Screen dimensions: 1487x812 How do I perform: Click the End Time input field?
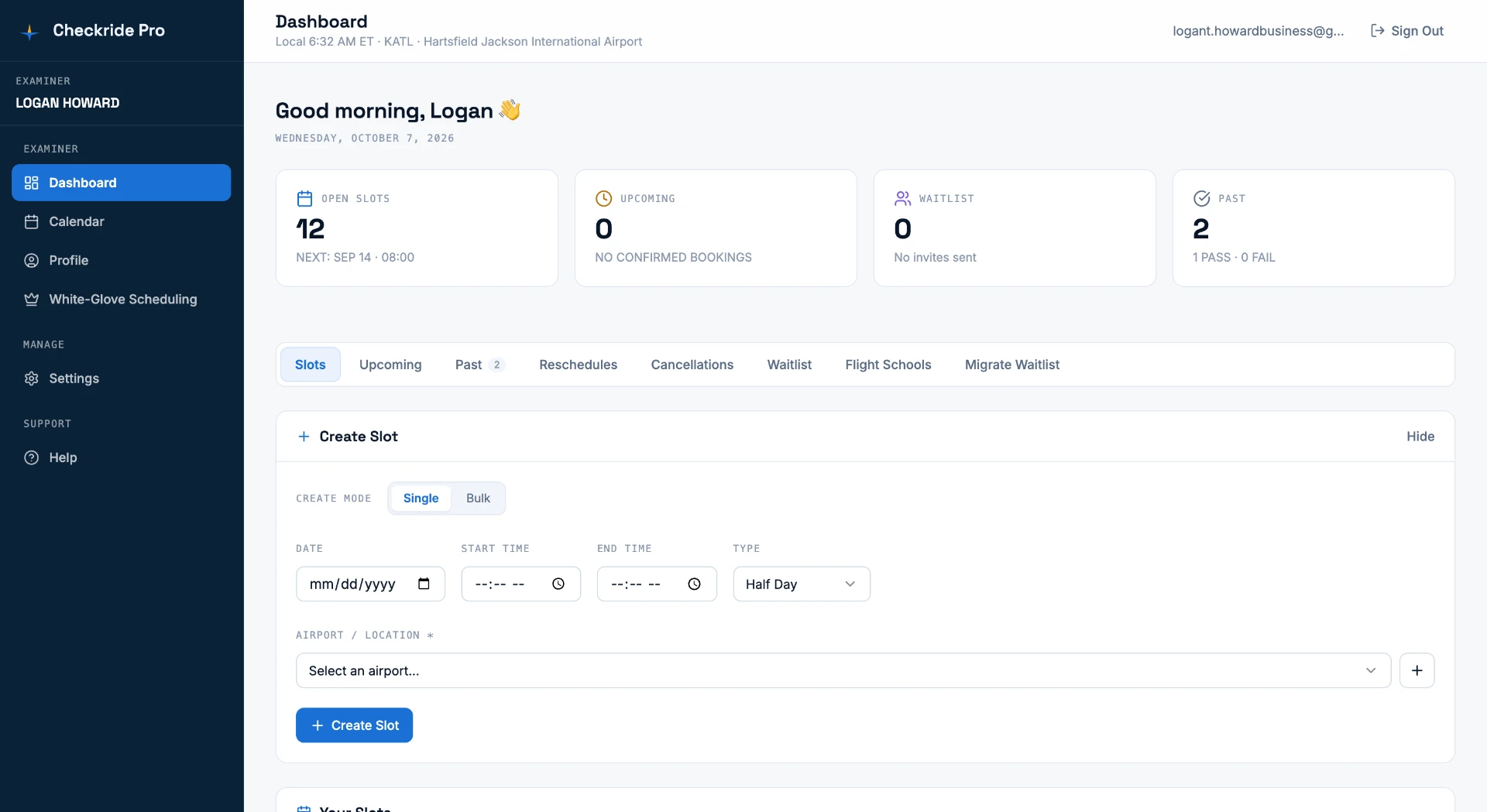(x=657, y=584)
